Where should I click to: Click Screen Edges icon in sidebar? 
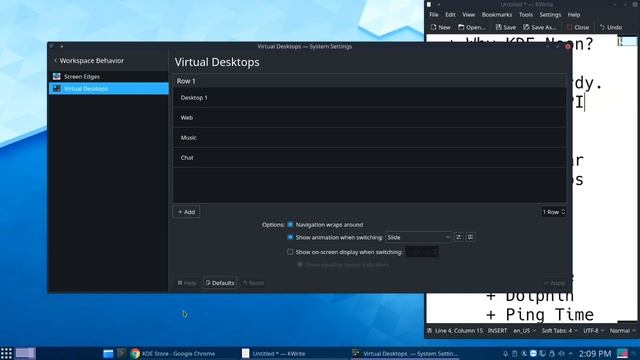[x=57, y=76]
